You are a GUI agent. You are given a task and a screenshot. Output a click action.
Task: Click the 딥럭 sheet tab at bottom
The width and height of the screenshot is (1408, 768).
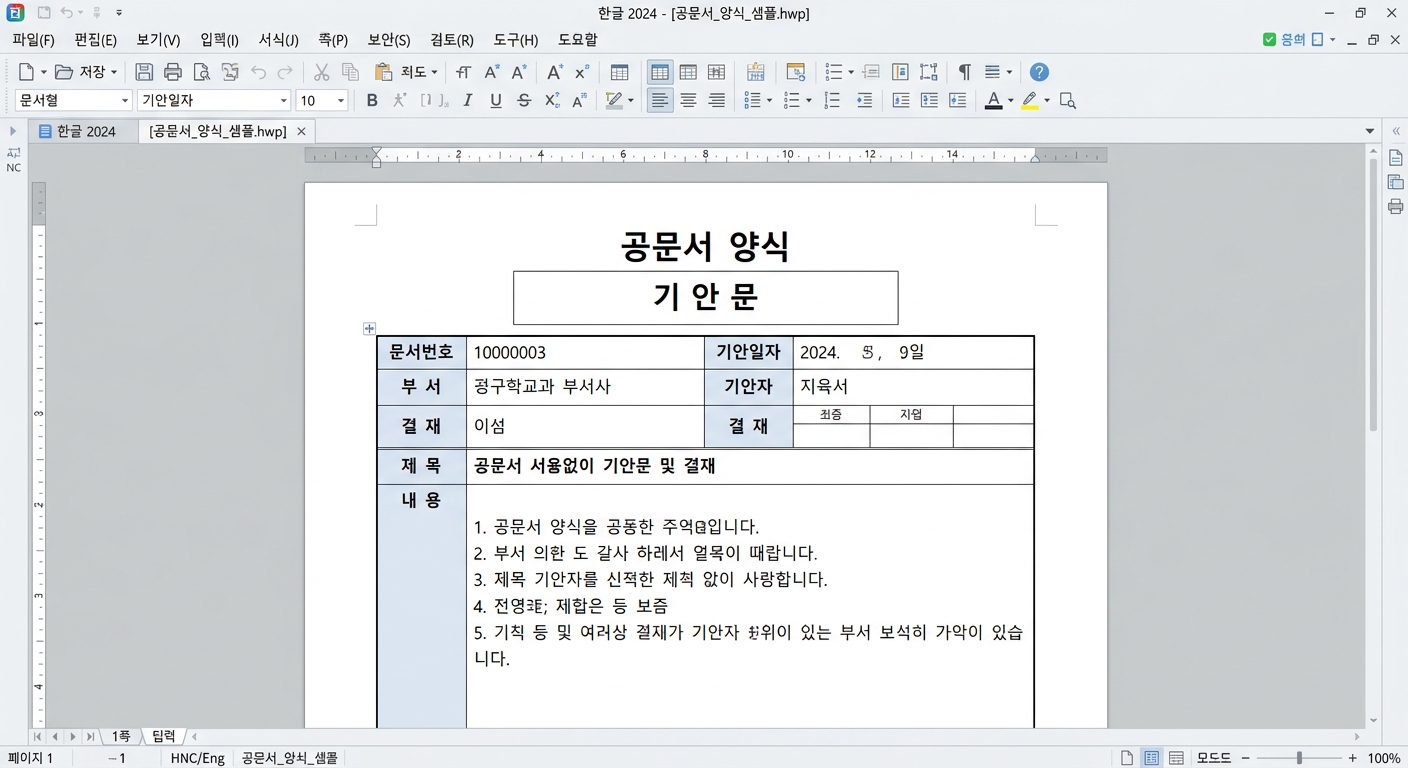click(x=162, y=735)
